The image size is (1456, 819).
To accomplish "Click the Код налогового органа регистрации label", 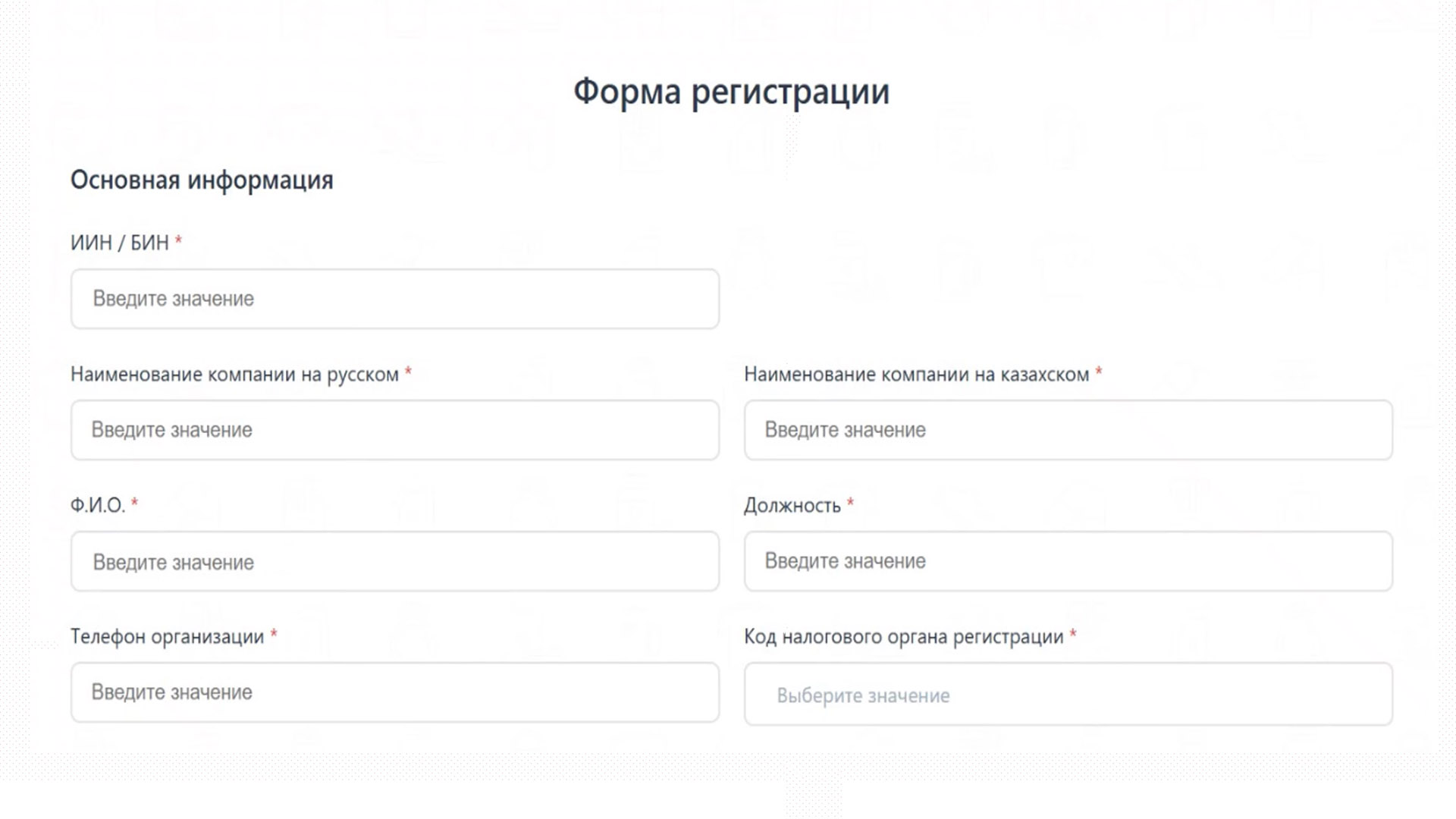I will click(902, 637).
